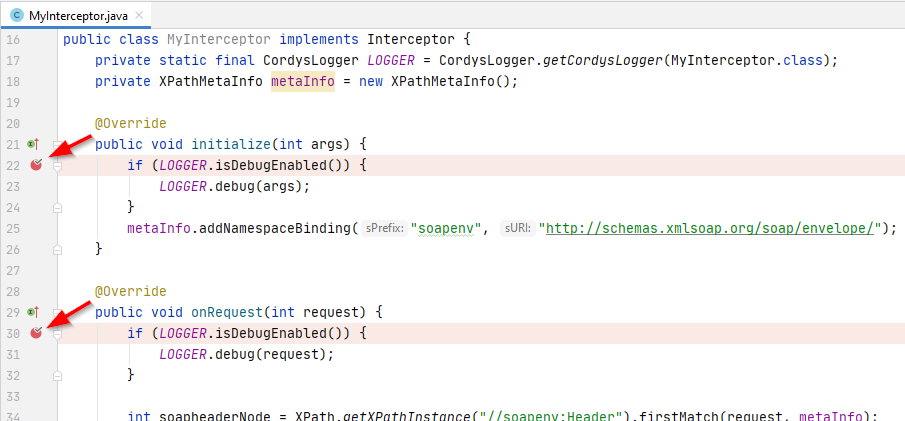
Task: Click fold end marker on line 24
Action: (57, 207)
